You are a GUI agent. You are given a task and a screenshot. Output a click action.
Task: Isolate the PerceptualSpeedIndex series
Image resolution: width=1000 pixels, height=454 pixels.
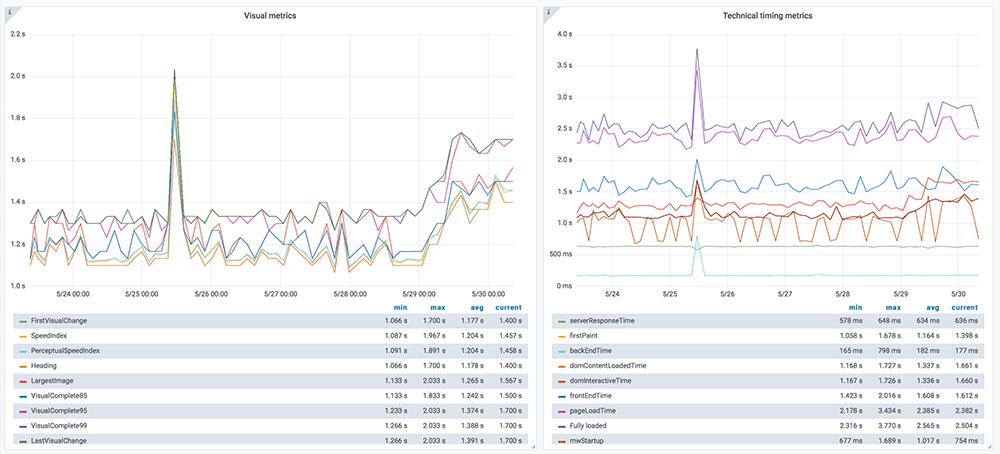pyautogui.click(x=65, y=351)
